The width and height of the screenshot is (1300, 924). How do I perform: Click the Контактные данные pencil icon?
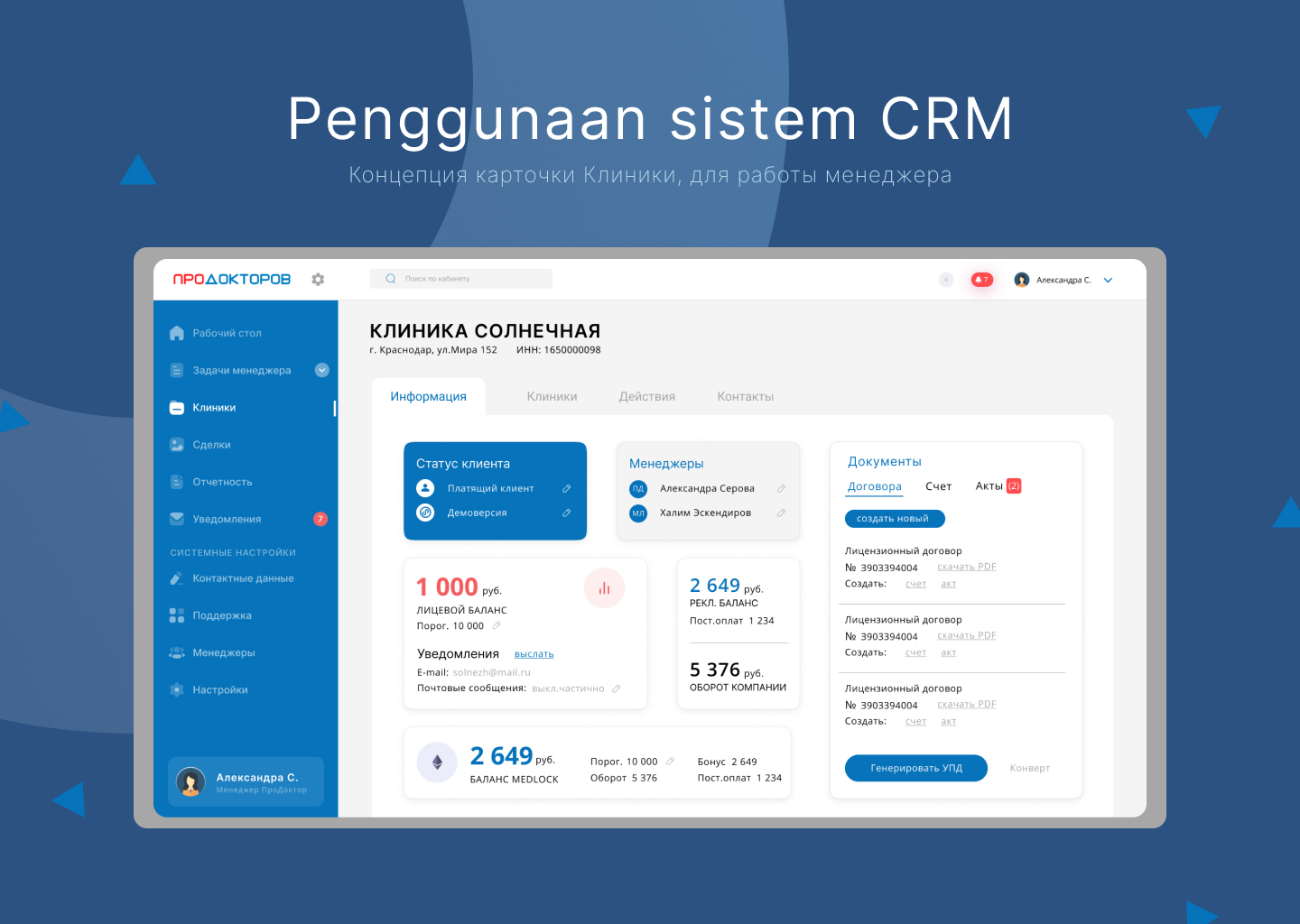tap(177, 578)
